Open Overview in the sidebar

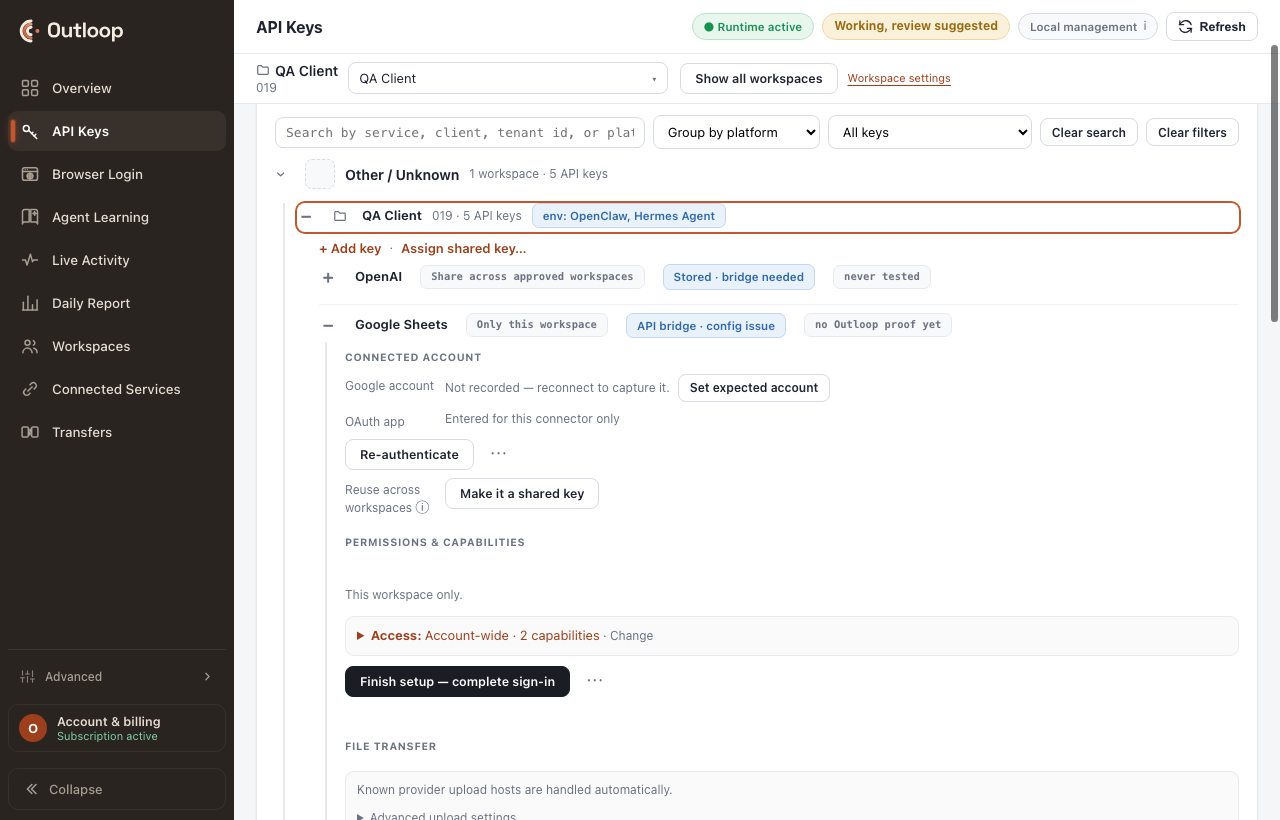point(117,88)
